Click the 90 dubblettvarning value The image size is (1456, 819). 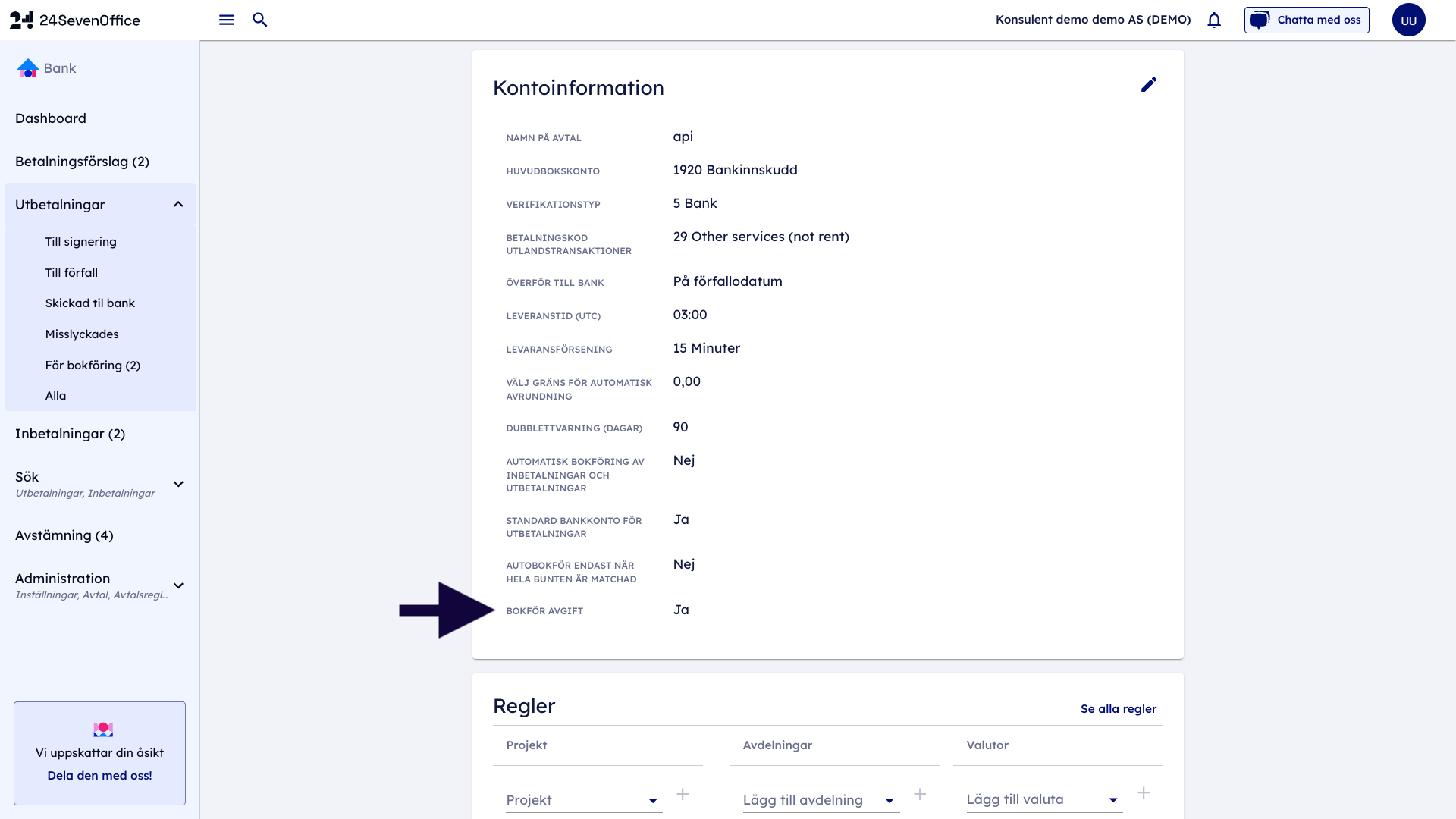pos(680,427)
